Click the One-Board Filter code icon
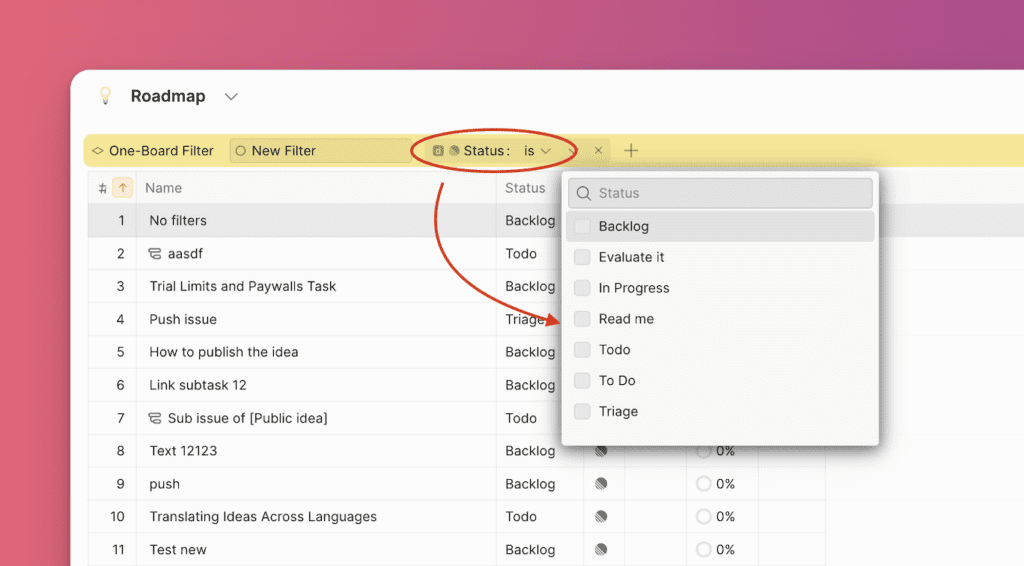The width and height of the screenshot is (1024, 566). (97, 151)
